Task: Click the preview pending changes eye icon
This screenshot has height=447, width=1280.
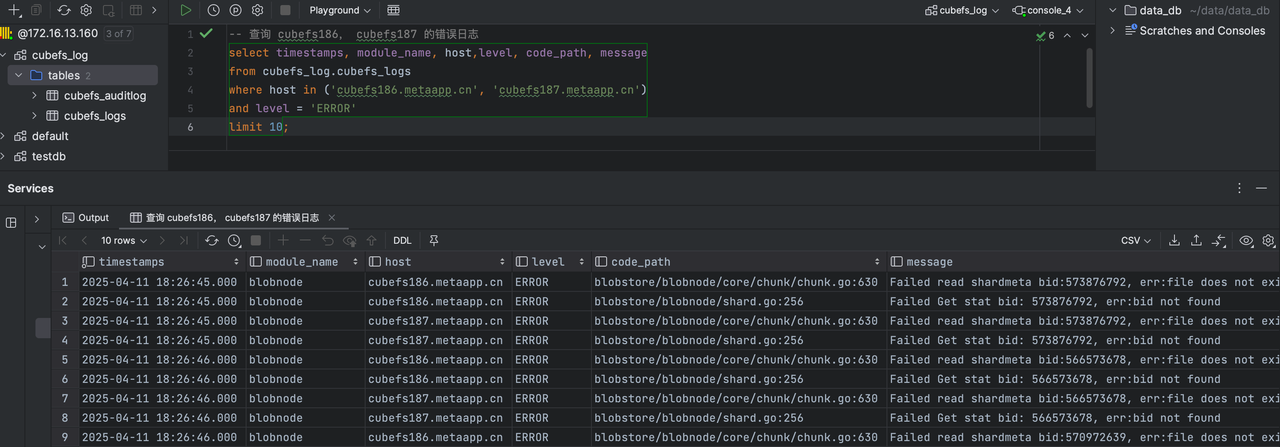Action: 349,240
